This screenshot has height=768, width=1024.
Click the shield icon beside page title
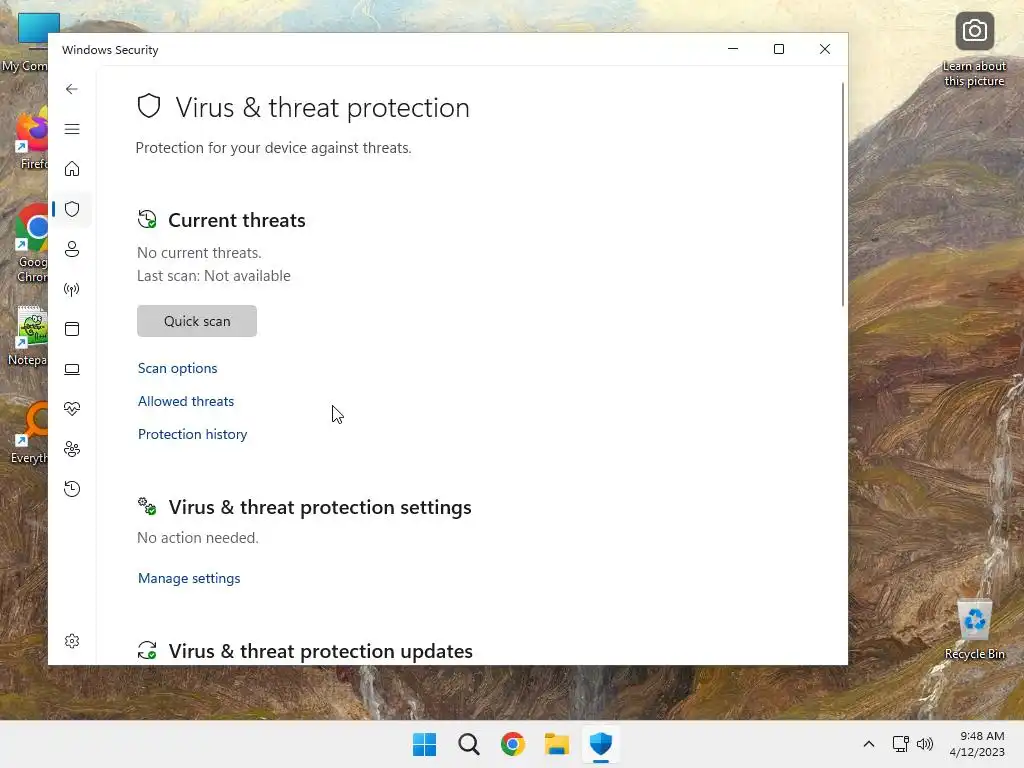(149, 106)
